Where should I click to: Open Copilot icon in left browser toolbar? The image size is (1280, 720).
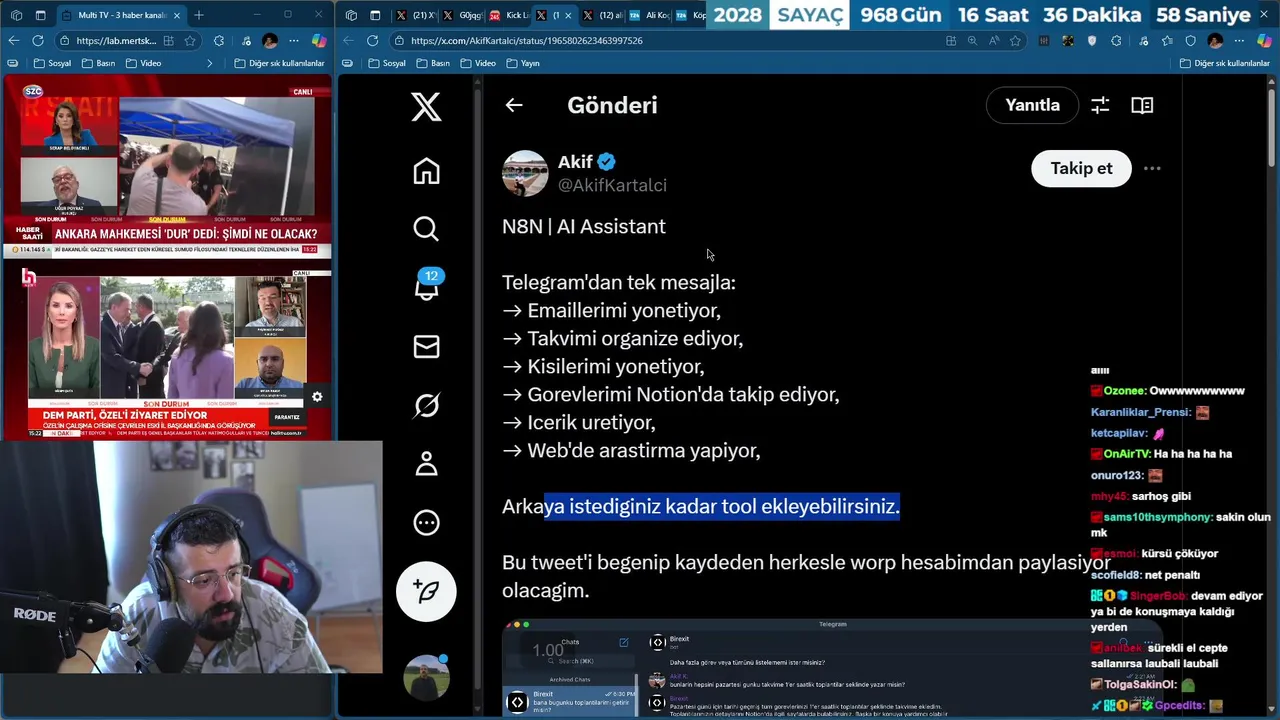point(319,41)
